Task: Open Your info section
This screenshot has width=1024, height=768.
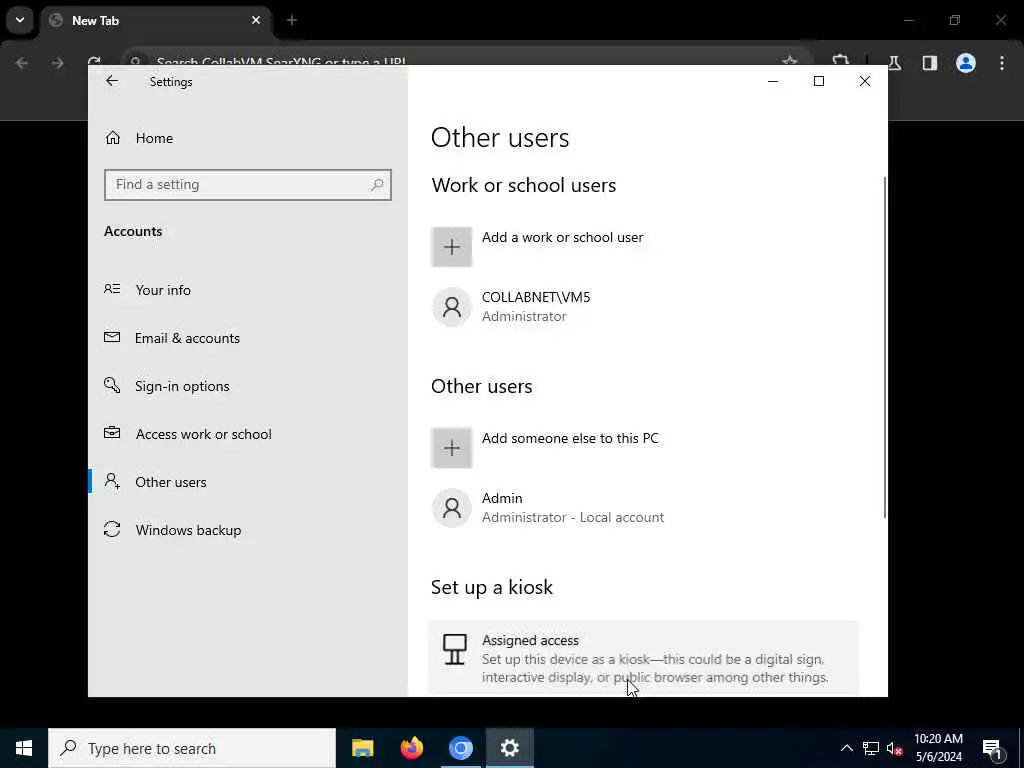Action: [x=163, y=290]
